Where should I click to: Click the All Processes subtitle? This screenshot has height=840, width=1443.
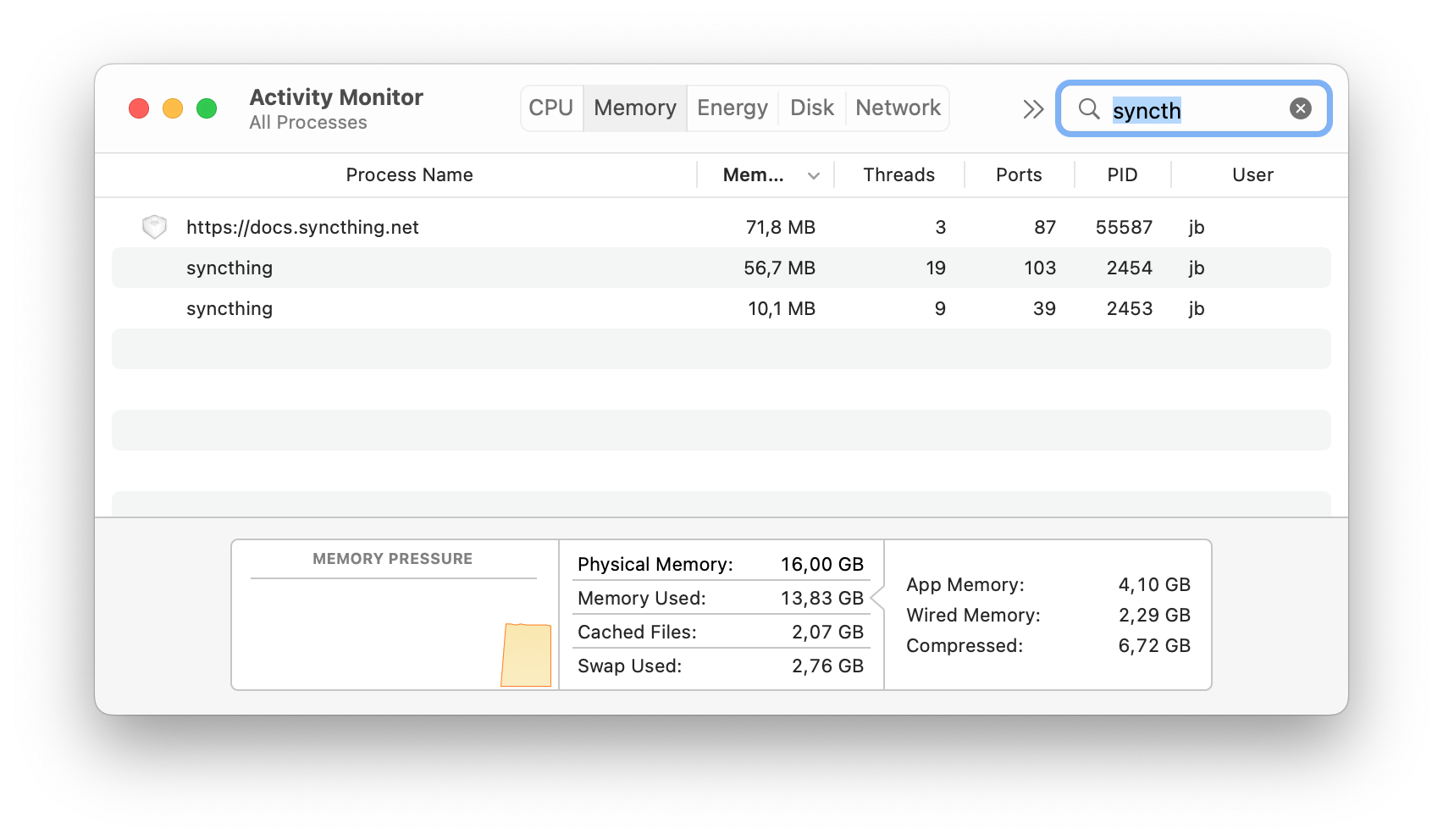click(308, 123)
